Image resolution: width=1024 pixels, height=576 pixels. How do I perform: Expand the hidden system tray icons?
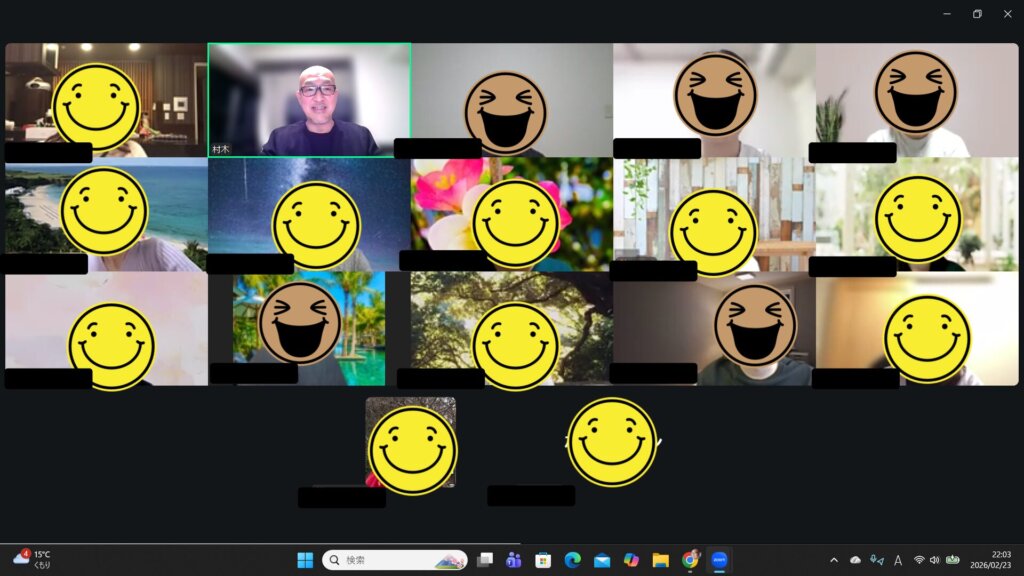coord(834,560)
